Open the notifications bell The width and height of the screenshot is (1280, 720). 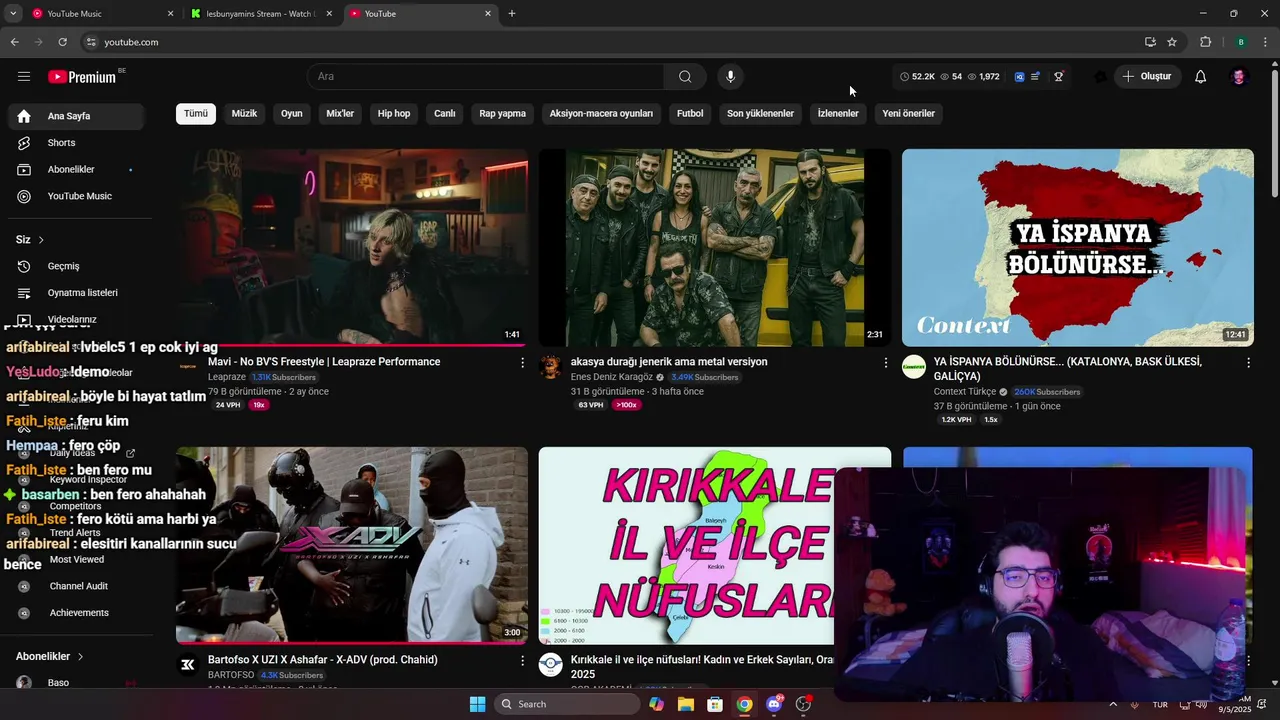1201,76
